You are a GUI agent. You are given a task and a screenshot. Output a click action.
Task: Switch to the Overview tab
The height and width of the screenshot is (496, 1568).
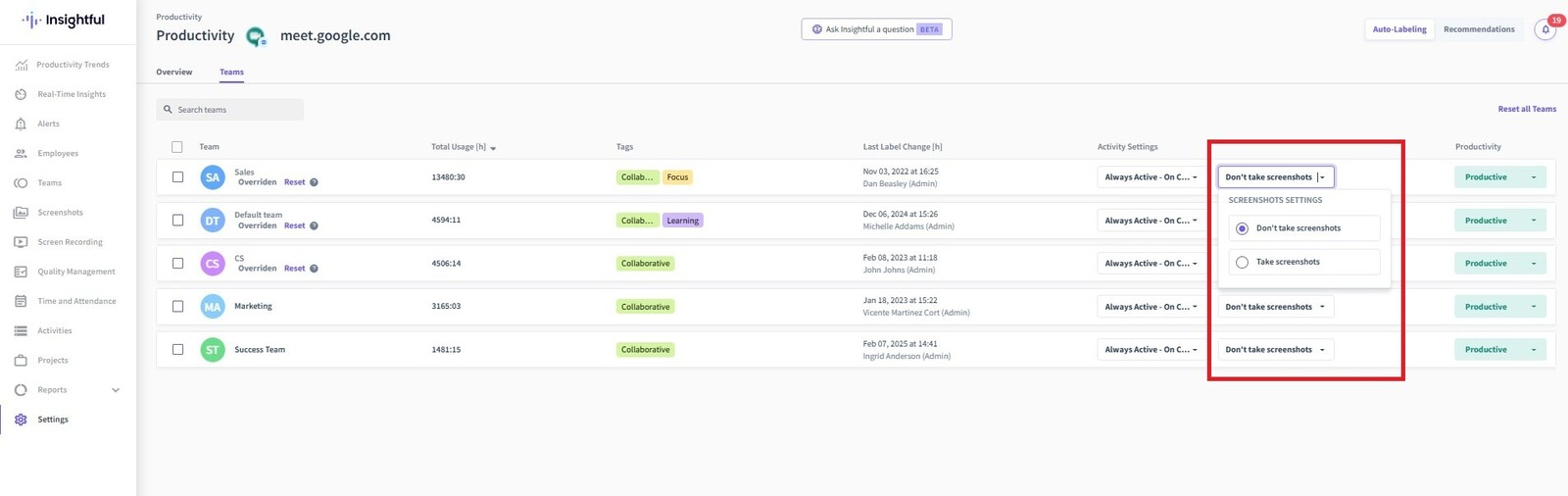click(174, 73)
